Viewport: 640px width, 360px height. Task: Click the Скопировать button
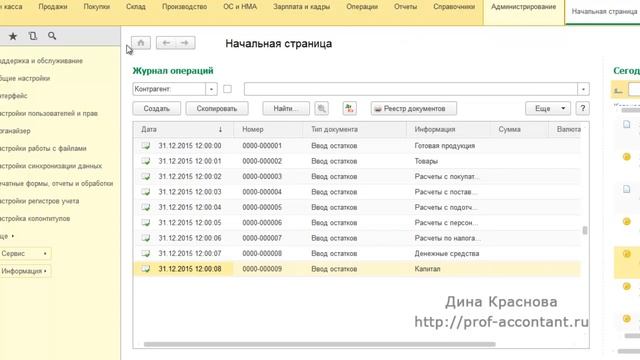[217, 109]
